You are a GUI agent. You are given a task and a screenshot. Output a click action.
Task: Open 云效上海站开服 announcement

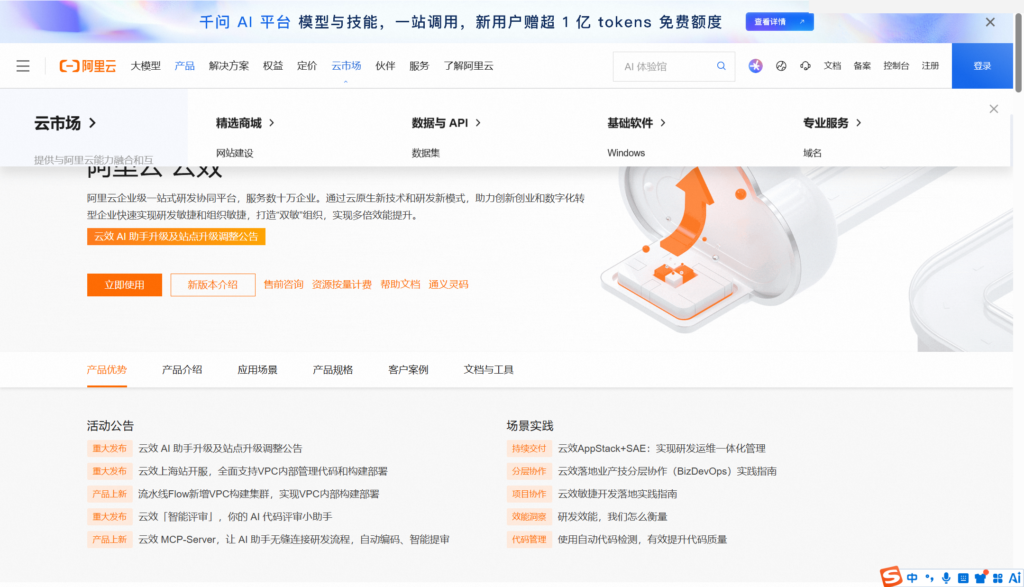pos(263,471)
